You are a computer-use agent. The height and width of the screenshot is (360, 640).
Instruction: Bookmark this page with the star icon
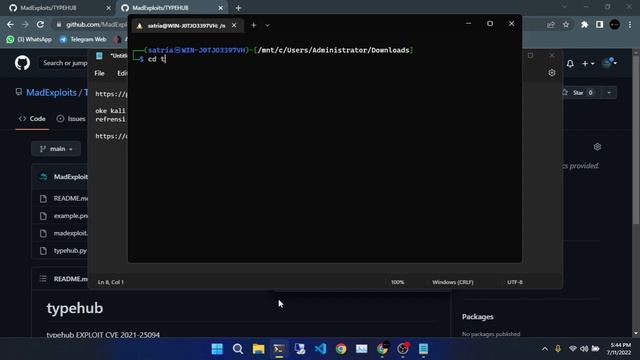tap(566, 24)
